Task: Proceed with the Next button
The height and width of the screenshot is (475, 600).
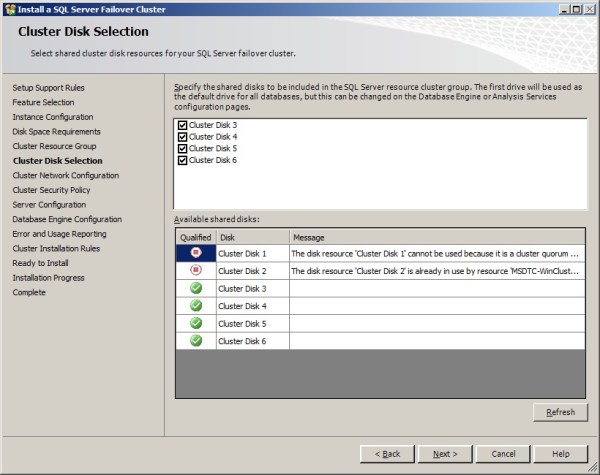Action: (x=444, y=453)
